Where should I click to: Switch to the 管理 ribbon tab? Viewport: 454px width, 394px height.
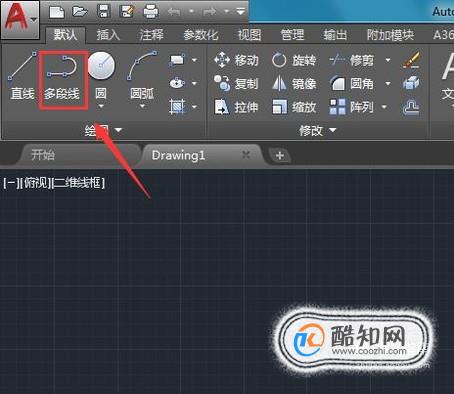click(x=292, y=34)
